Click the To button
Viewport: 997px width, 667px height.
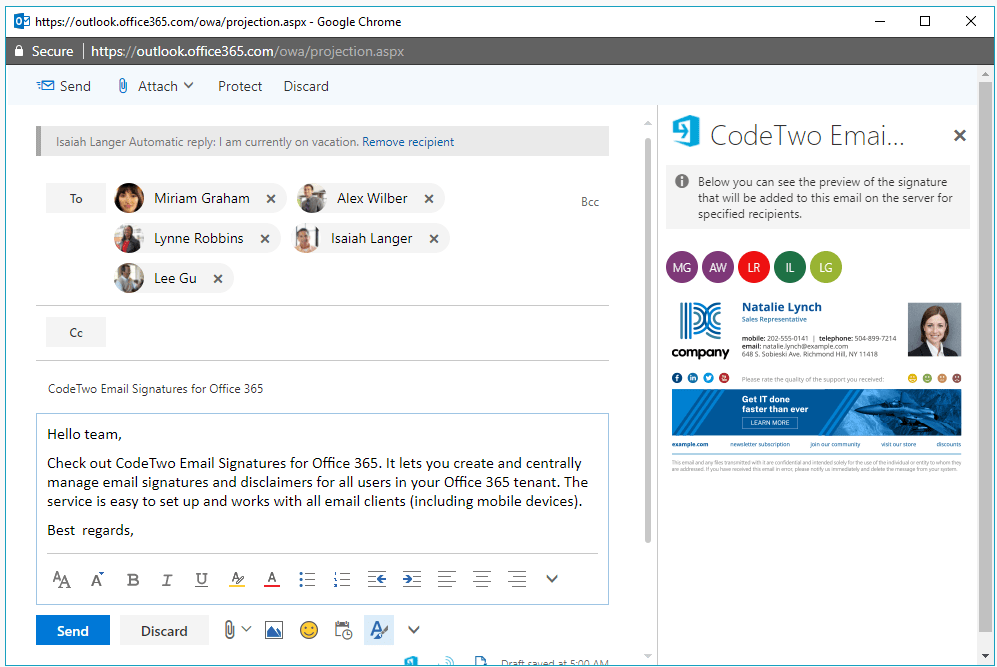76,198
